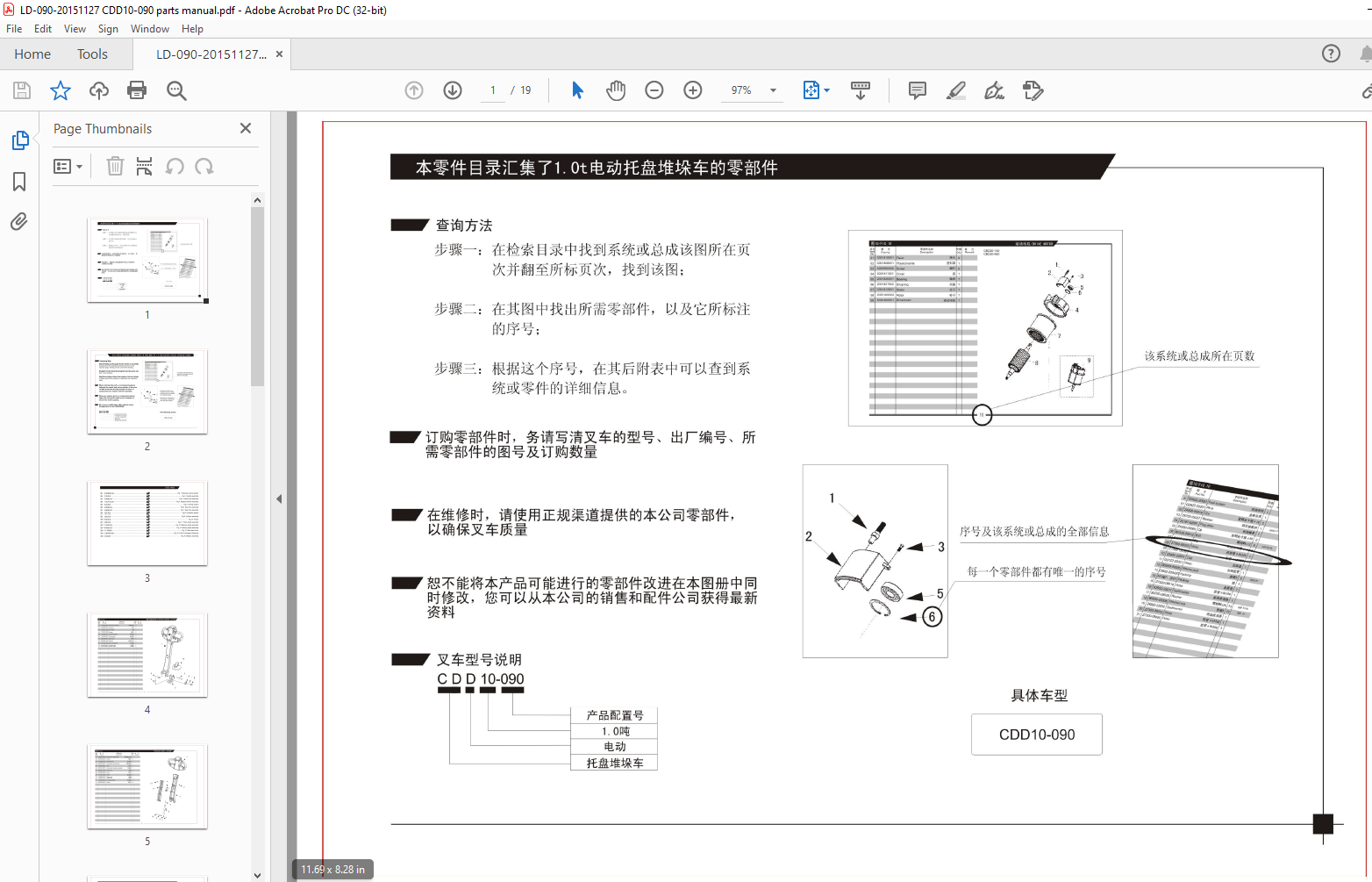1372x882 pixels.
Task: Collapse the navigation pane arrow
Action: click(279, 498)
